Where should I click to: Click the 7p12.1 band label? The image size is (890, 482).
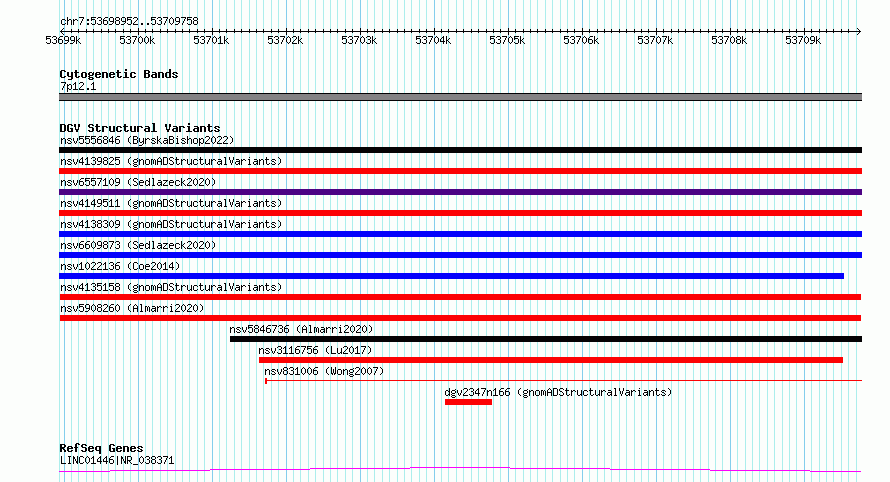(78, 86)
